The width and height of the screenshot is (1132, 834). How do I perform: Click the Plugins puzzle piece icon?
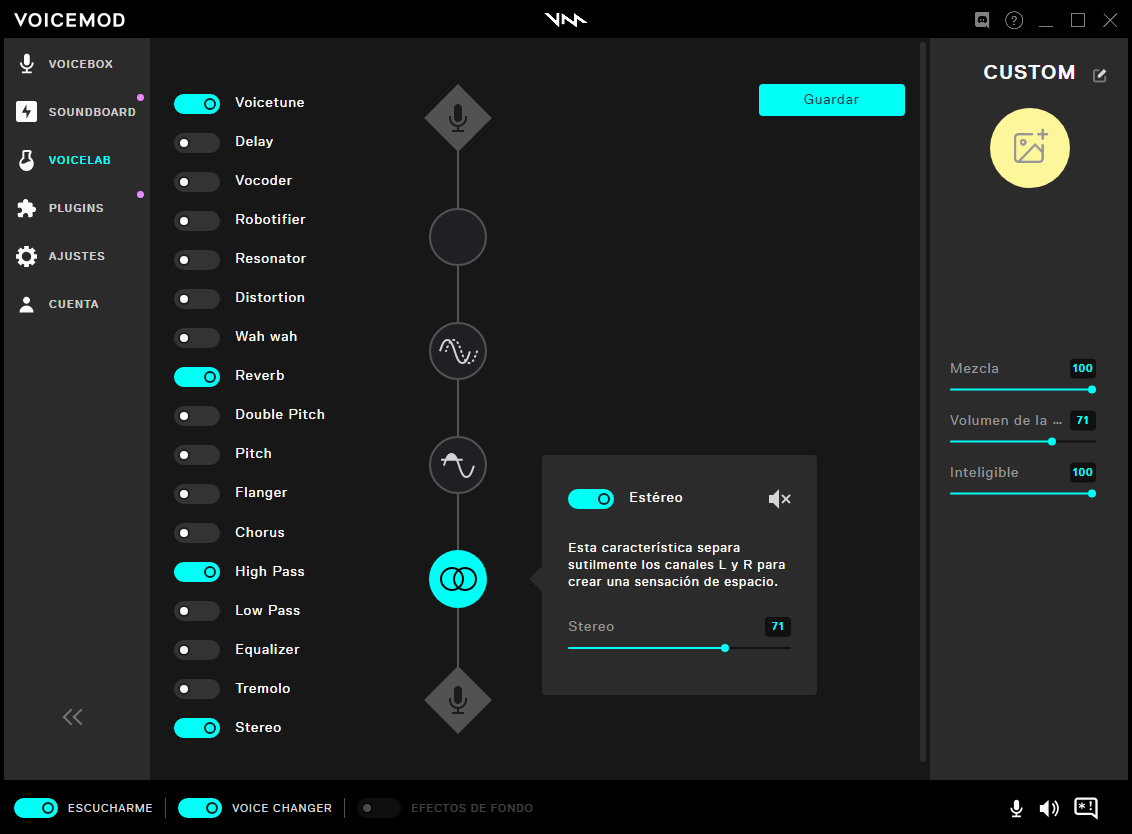pos(27,208)
